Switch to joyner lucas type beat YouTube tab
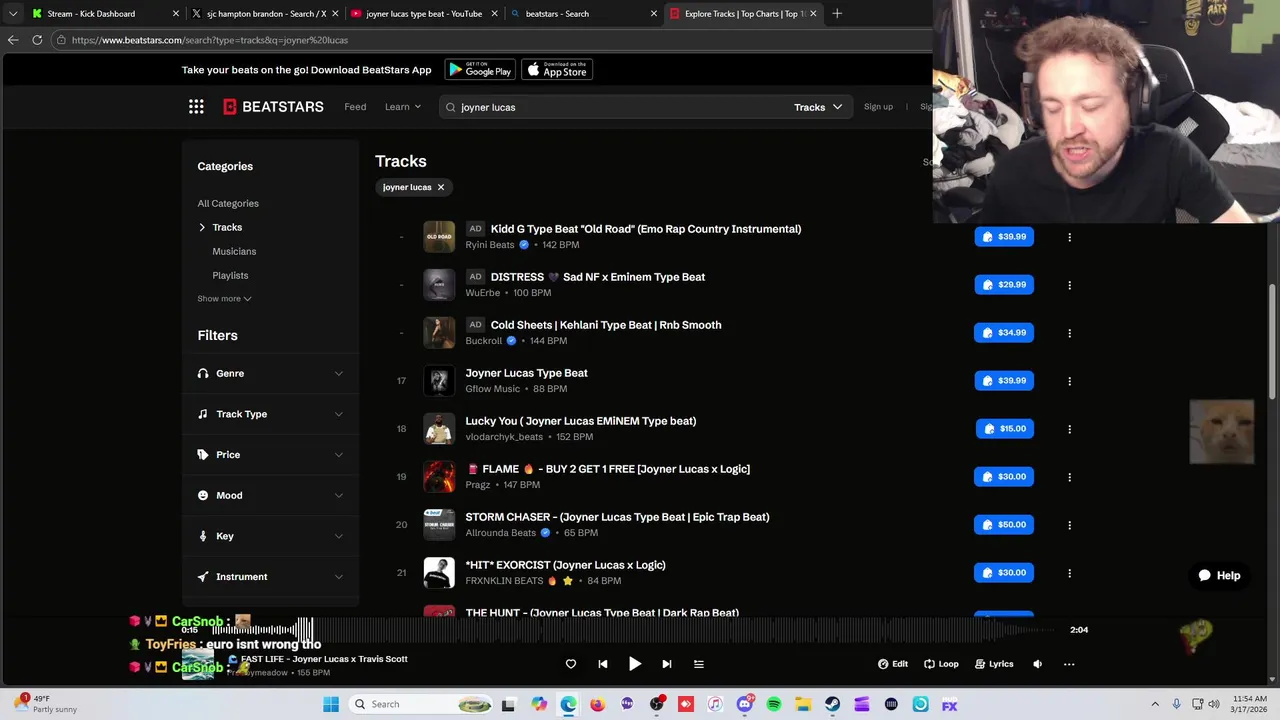1280x720 pixels. tap(424, 14)
